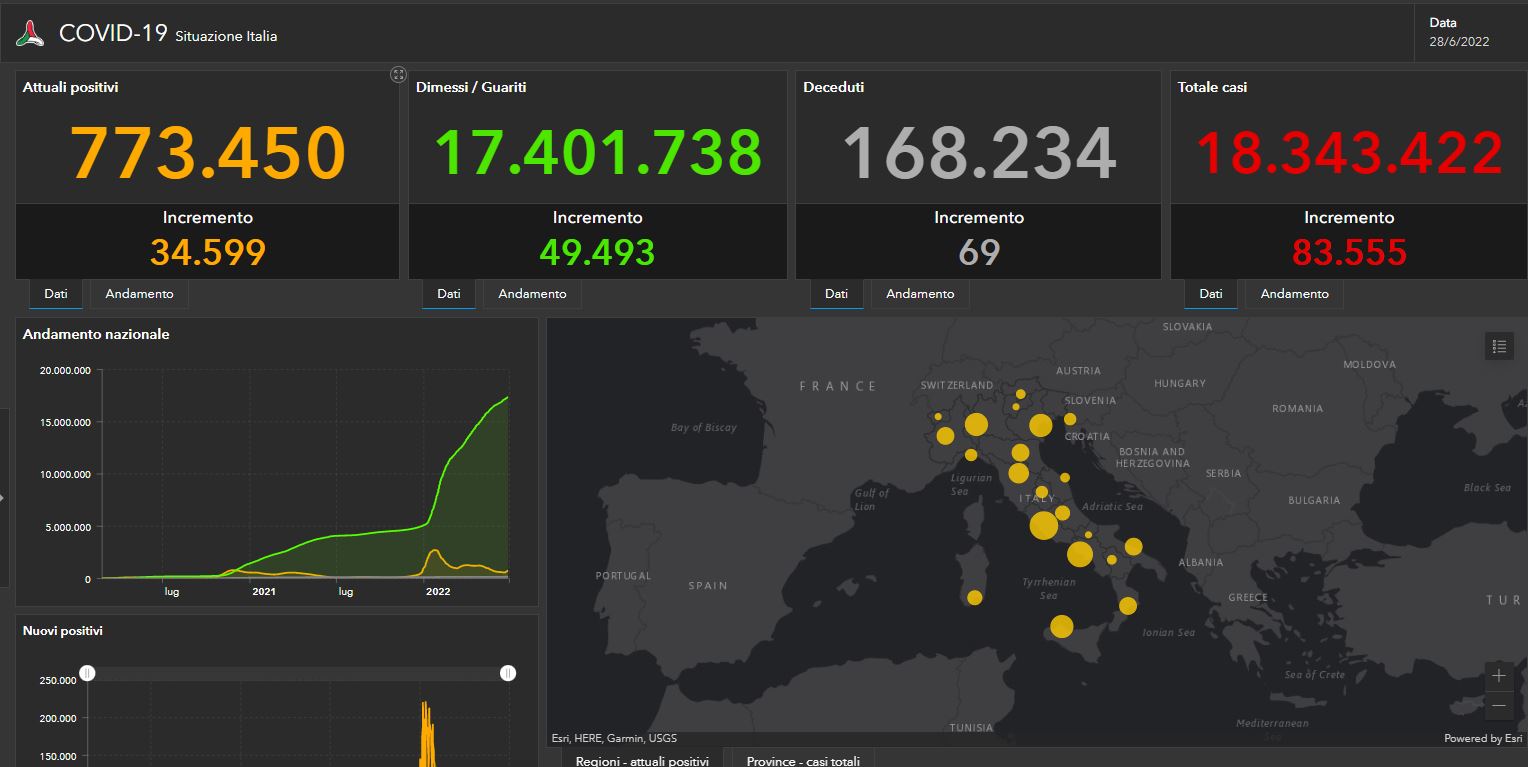Select Dati tab under Dimessi / Guariti
The width and height of the screenshot is (1528, 767).
pos(449,294)
